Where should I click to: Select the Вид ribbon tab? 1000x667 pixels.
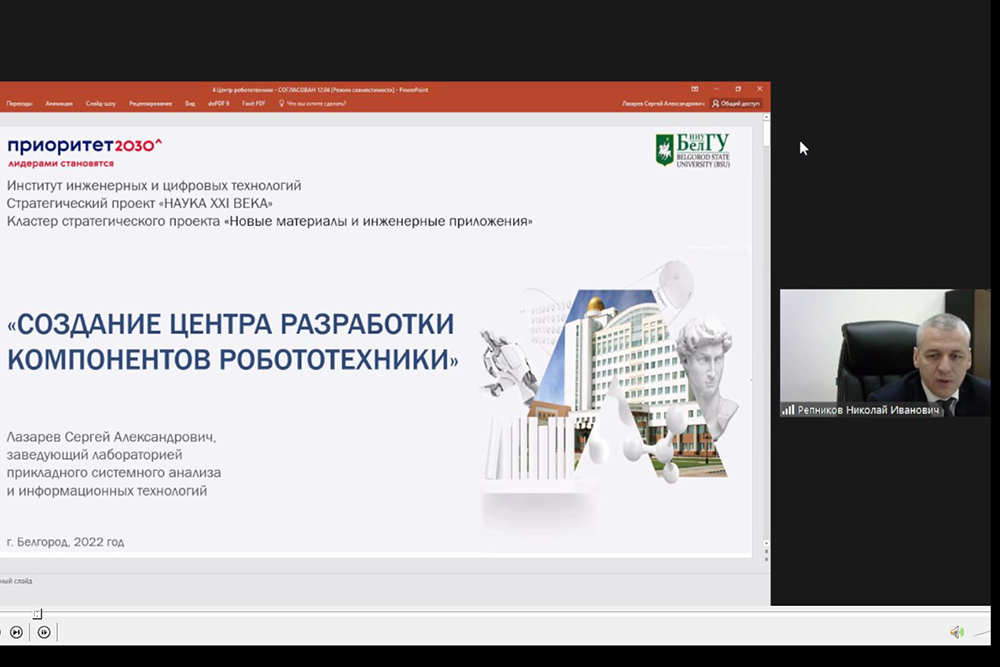click(x=190, y=103)
